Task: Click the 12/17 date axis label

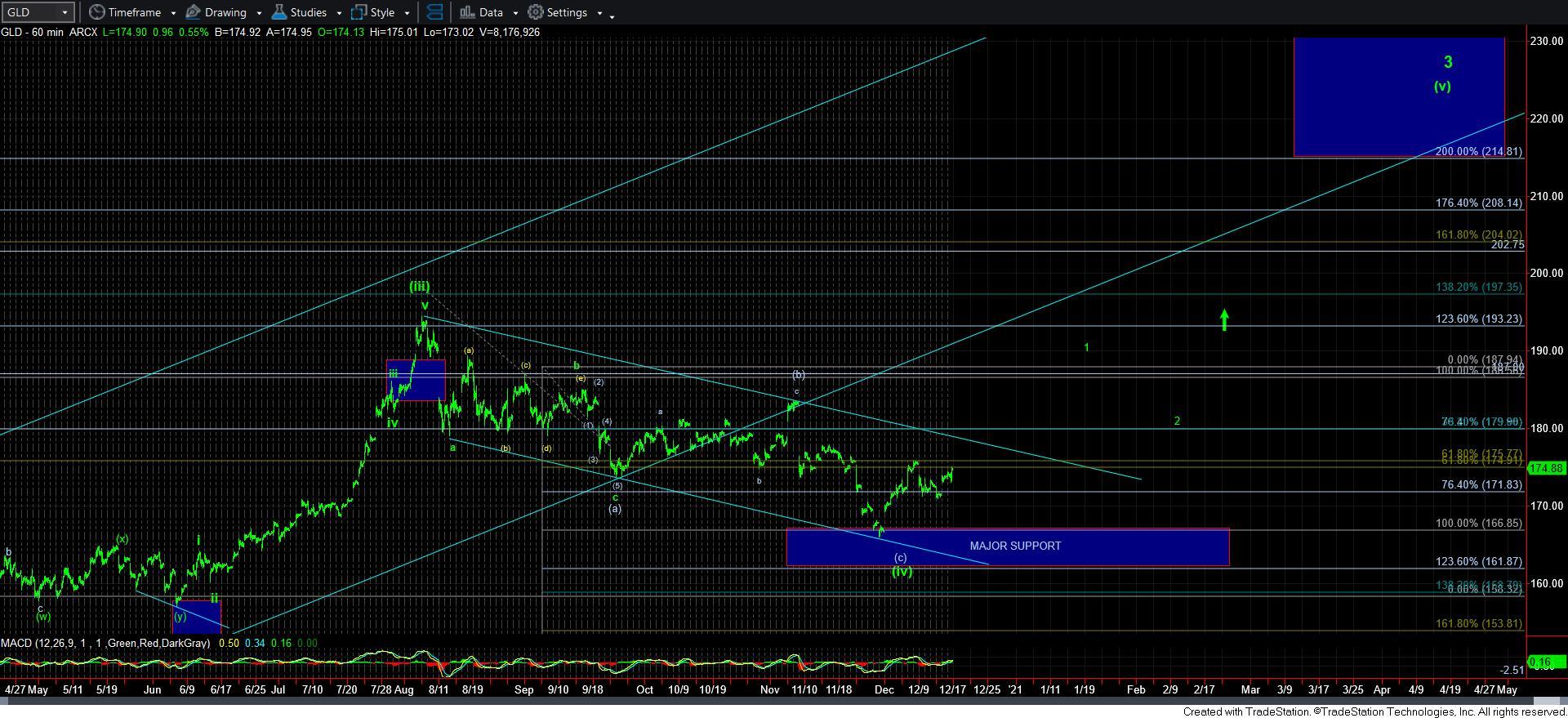Action: point(952,689)
